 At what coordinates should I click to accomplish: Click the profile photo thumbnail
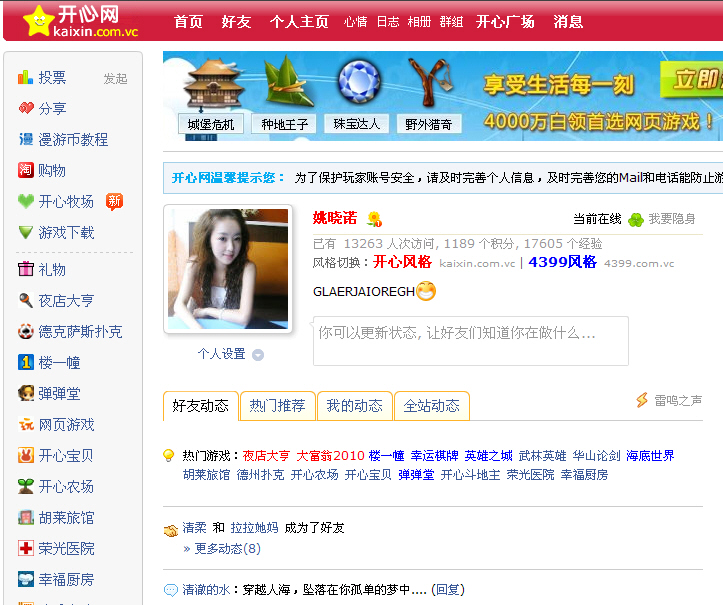[x=228, y=269]
